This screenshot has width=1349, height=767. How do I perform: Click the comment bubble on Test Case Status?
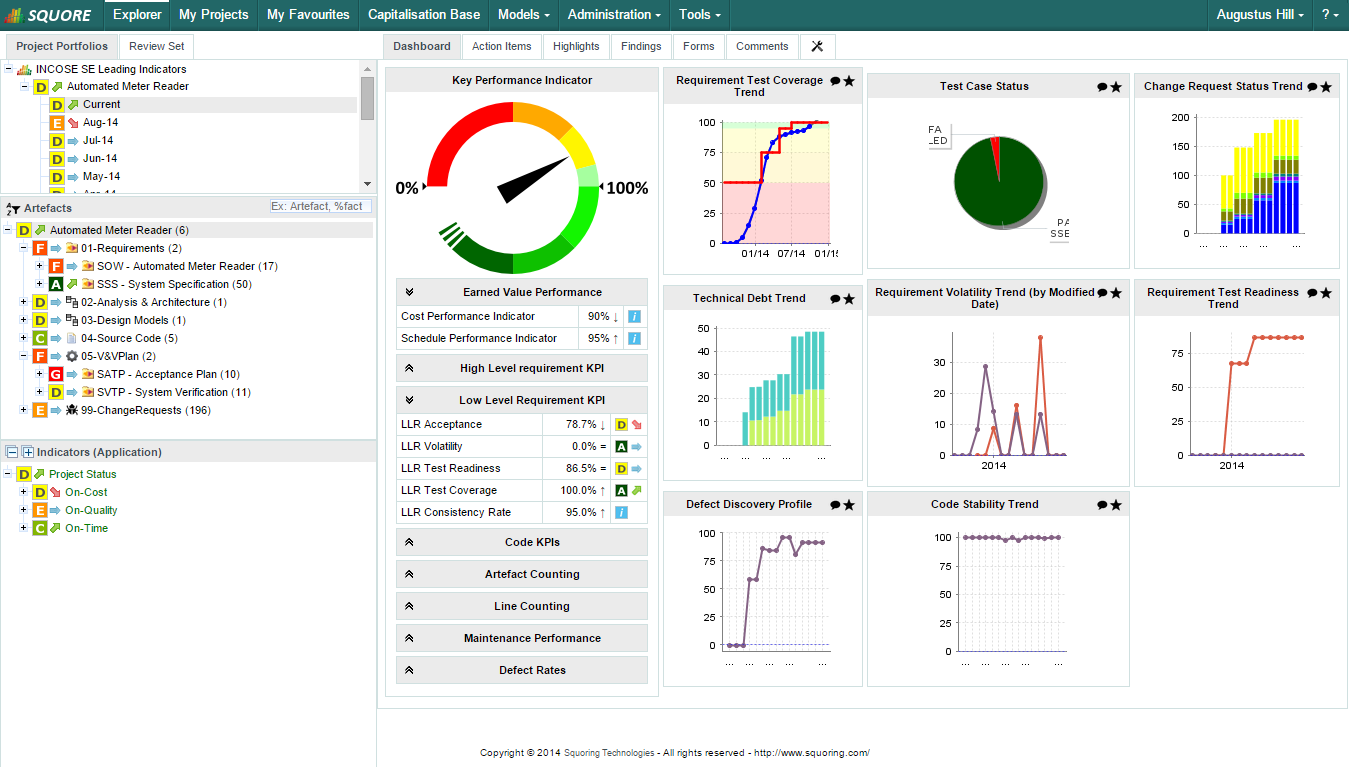(x=1102, y=87)
